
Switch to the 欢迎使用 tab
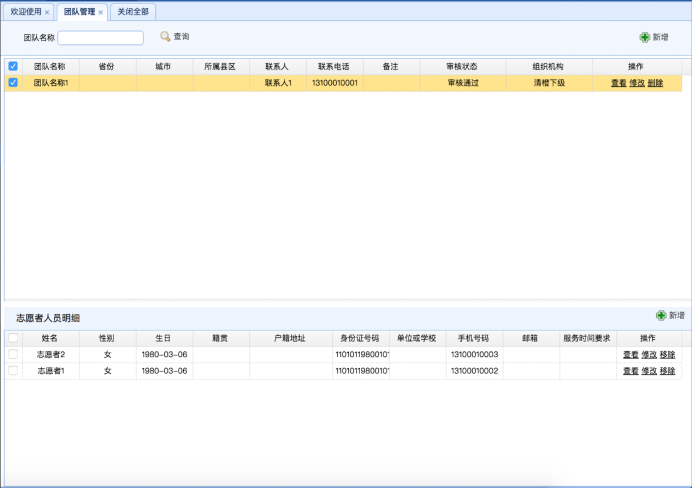25,12
